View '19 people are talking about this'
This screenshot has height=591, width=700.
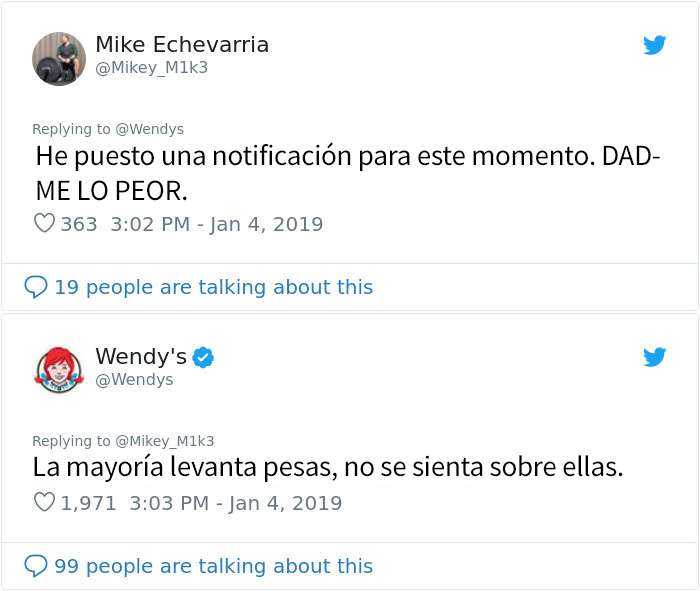click(x=213, y=287)
